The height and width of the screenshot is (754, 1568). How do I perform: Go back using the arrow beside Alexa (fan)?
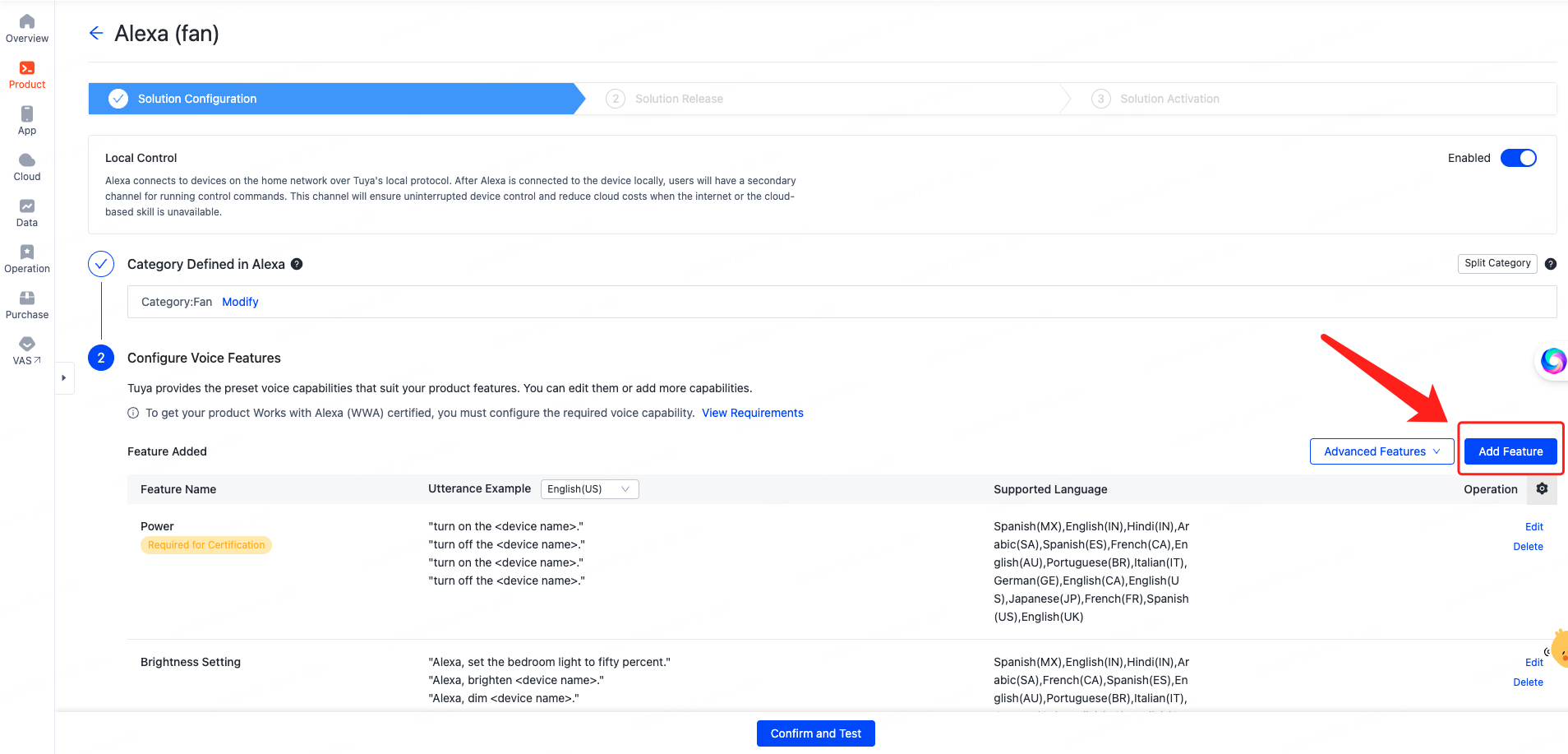[96, 33]
